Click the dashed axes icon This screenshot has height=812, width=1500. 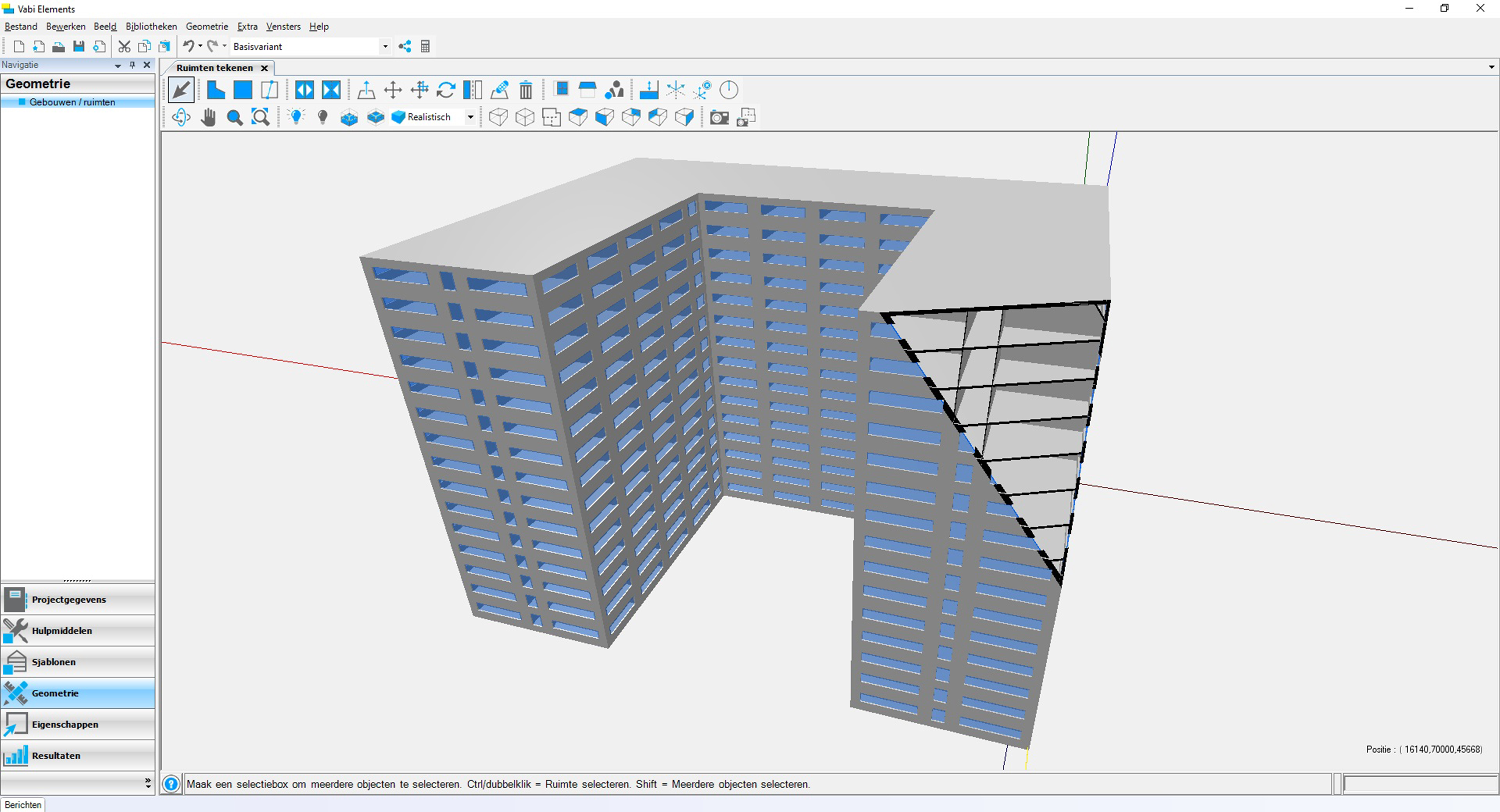click(x=675, y=90)
